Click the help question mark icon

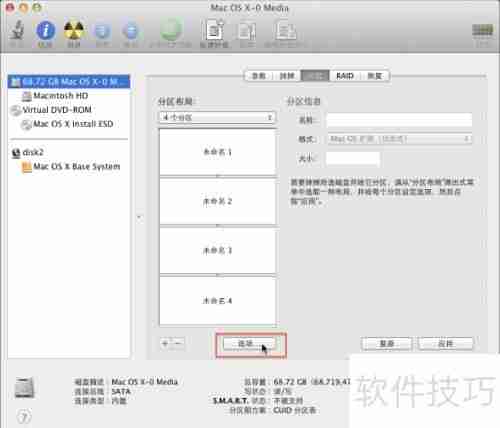tap(24, 417)
